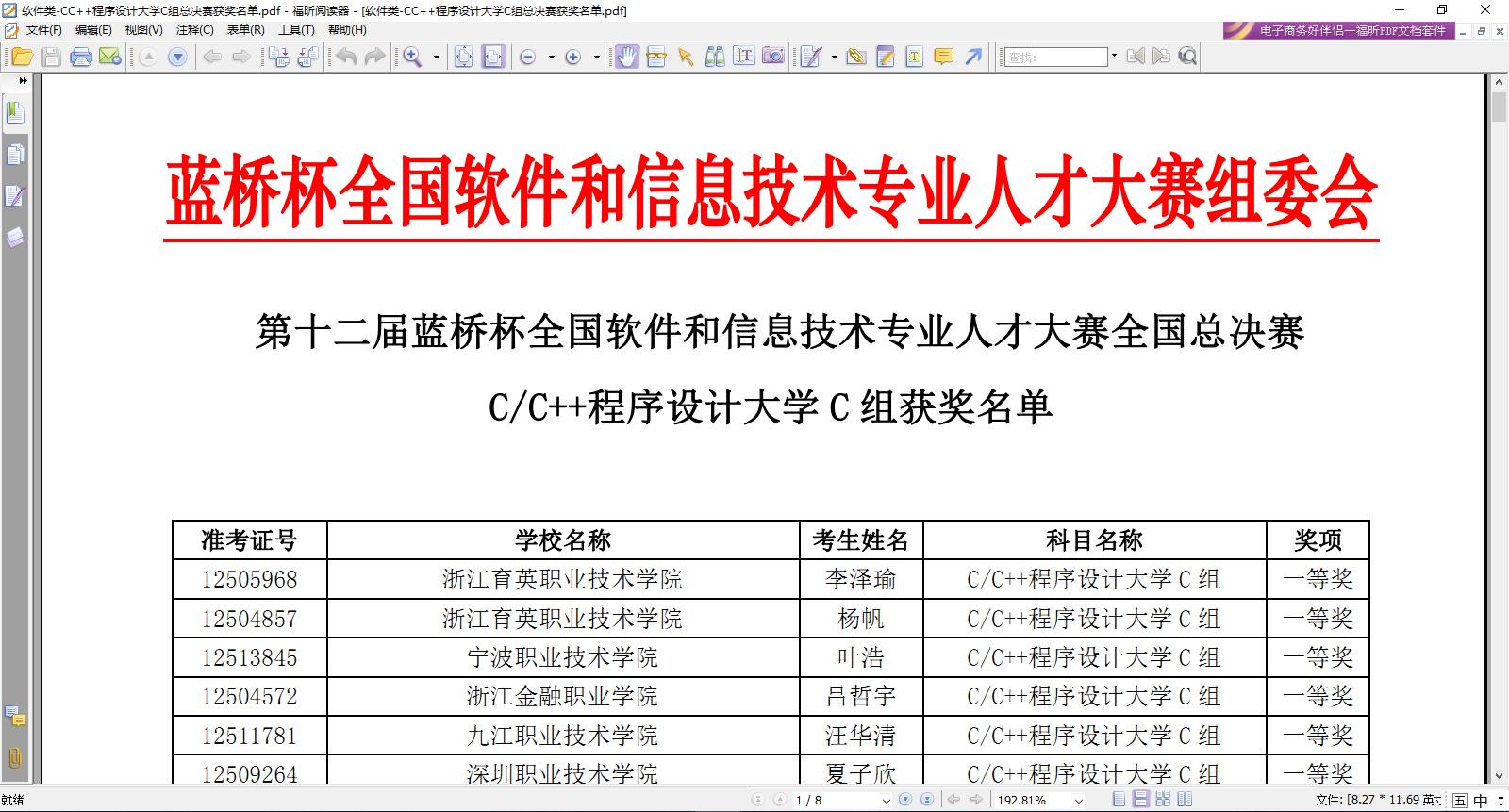Click the Print icon in toolbar

pyautogui.click(x=81, y=58)
